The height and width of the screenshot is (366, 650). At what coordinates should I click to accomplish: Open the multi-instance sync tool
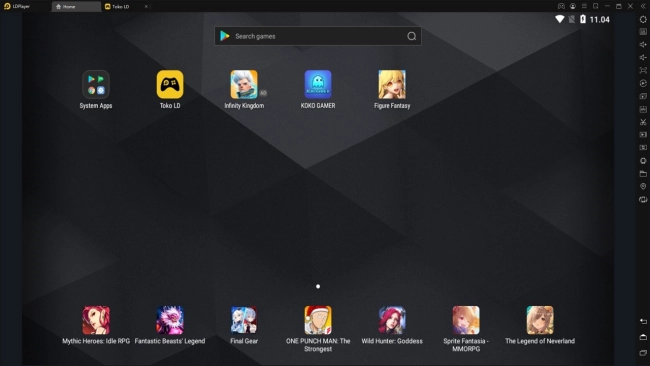[643, 96]
